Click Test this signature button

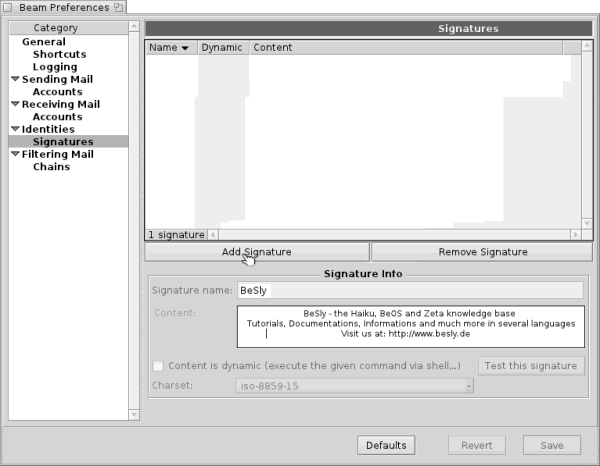click(x=531, y=365)
